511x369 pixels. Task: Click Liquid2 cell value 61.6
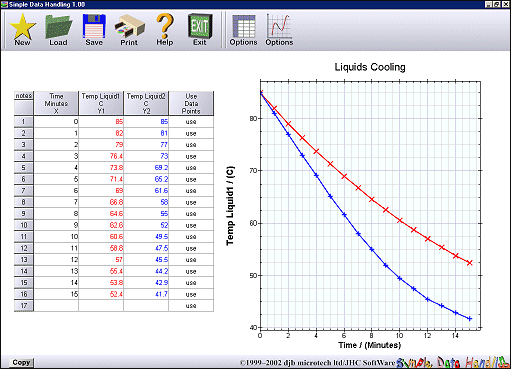pyautogui.click(x=146, y=191)
